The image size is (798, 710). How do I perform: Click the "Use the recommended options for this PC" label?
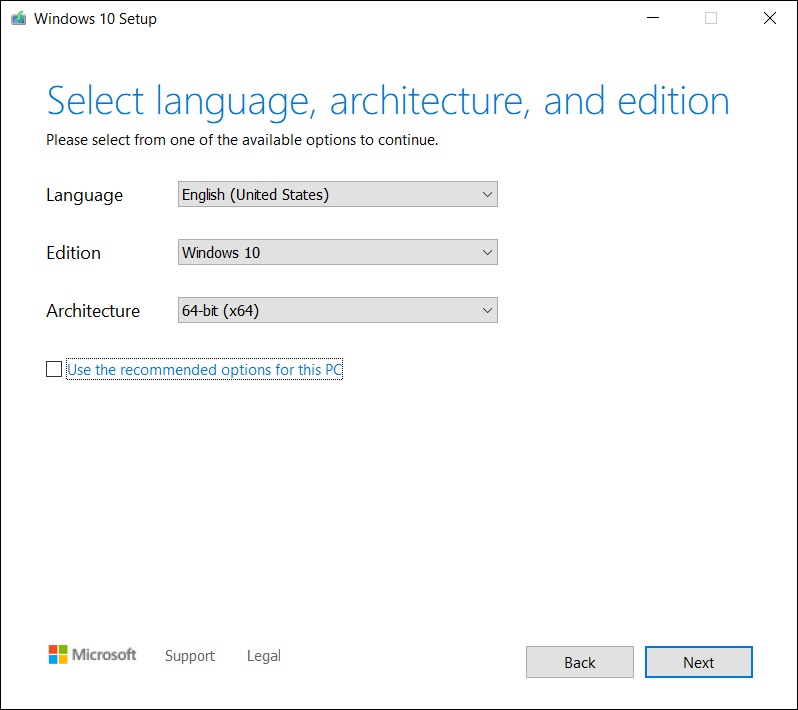pyautogui.click(x=205, y=370)
